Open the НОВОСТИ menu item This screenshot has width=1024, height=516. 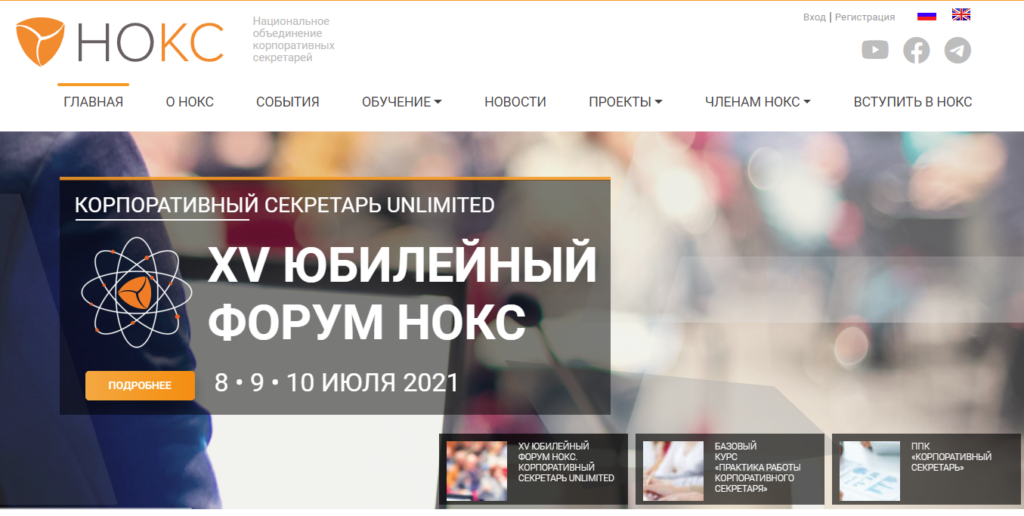(515, 102)
